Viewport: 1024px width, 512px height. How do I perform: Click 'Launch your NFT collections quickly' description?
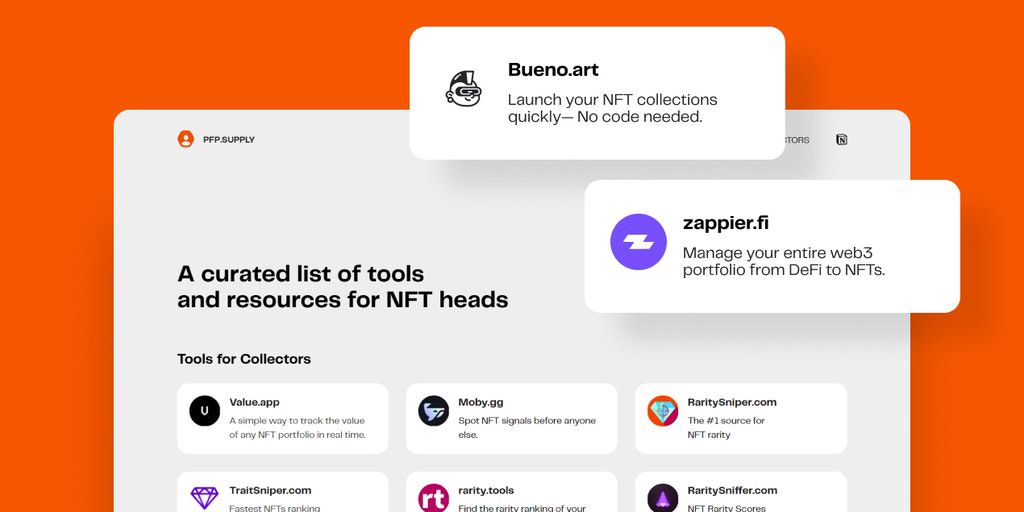pos(613,108)
